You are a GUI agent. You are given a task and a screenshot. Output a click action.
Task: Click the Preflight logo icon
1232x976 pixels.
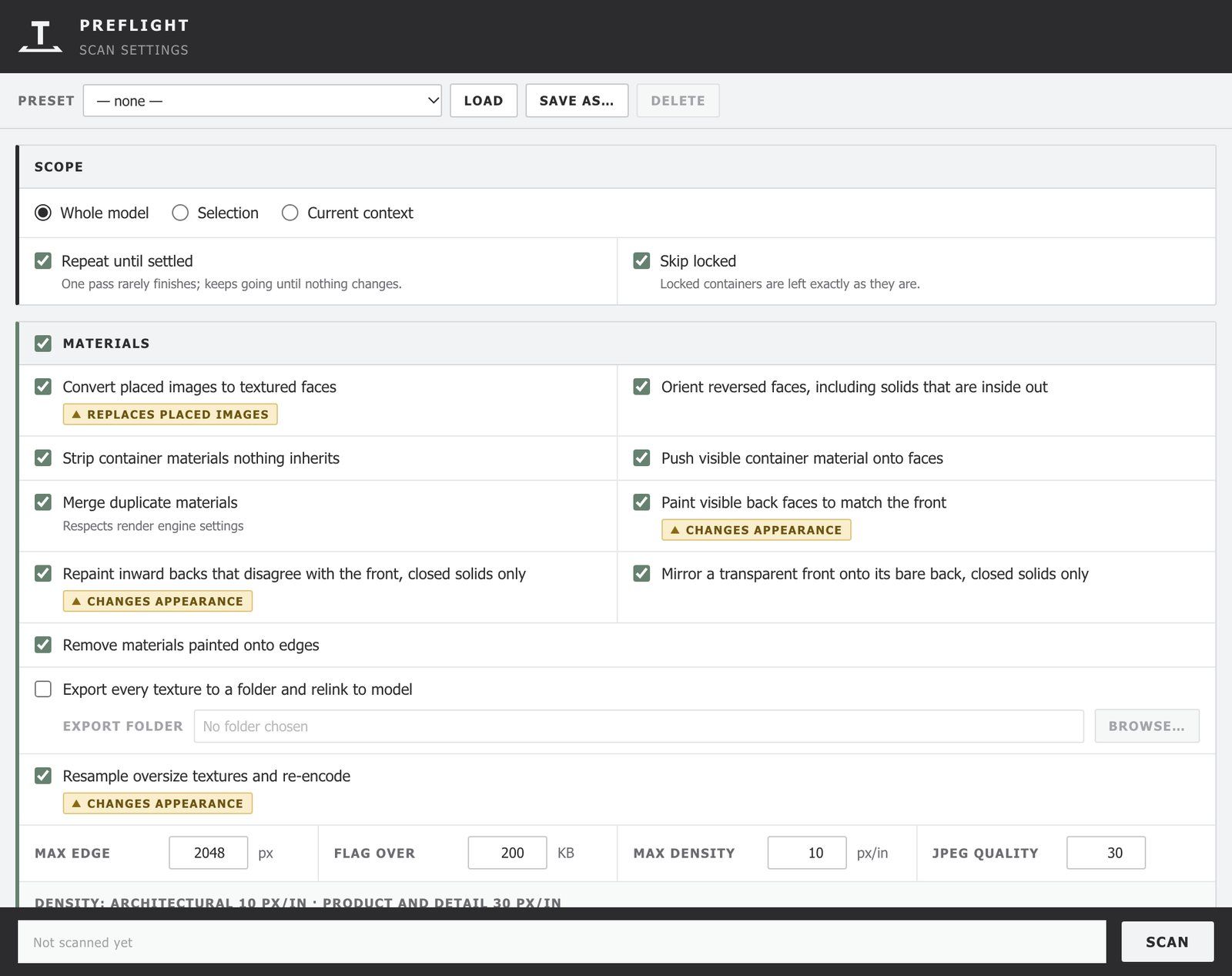40,36
